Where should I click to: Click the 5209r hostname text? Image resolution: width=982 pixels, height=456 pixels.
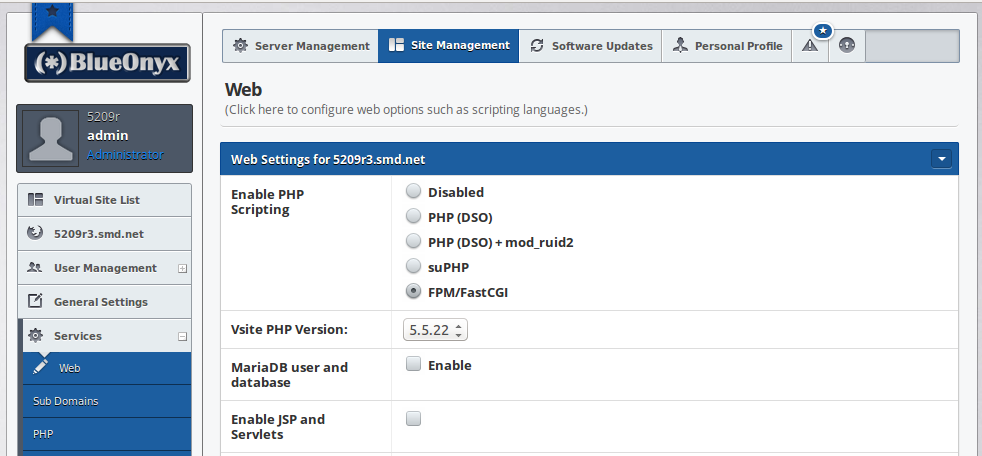[103, 117]
